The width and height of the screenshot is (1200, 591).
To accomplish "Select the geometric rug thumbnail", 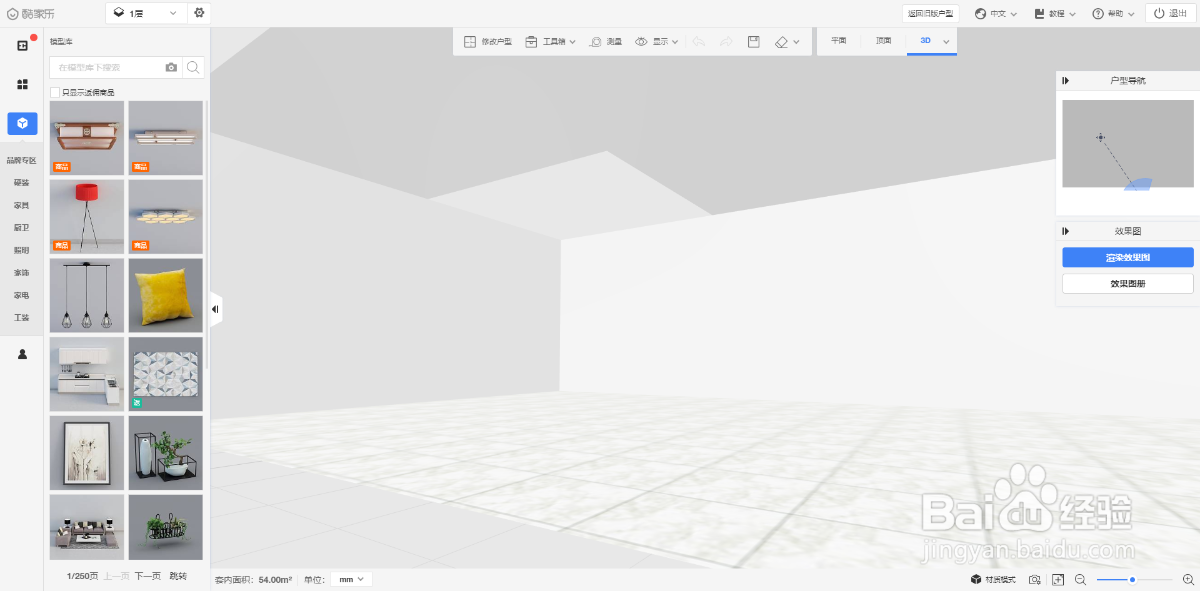I will [x=166, y=374].
